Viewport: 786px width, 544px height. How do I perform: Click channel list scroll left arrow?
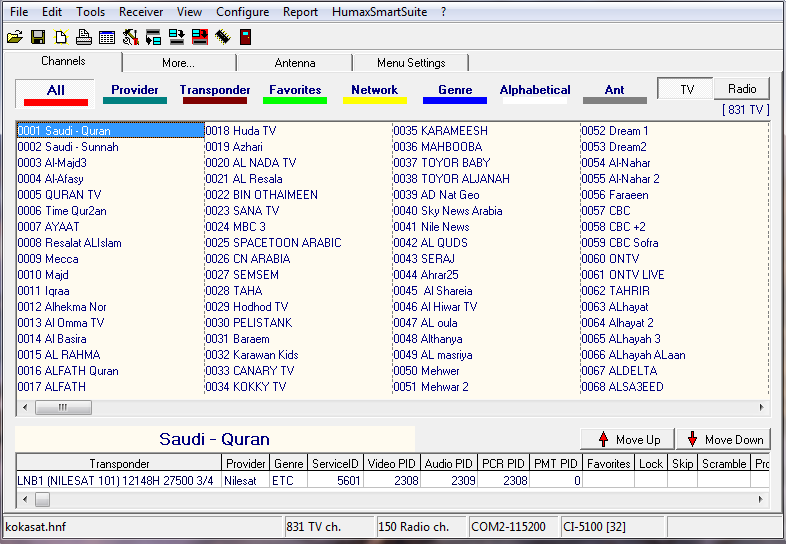pos(25,407)
